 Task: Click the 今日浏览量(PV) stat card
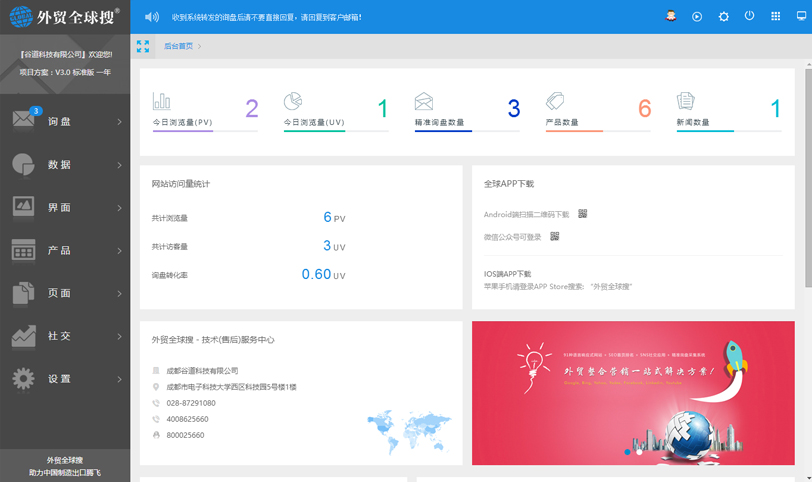(205, 110)
